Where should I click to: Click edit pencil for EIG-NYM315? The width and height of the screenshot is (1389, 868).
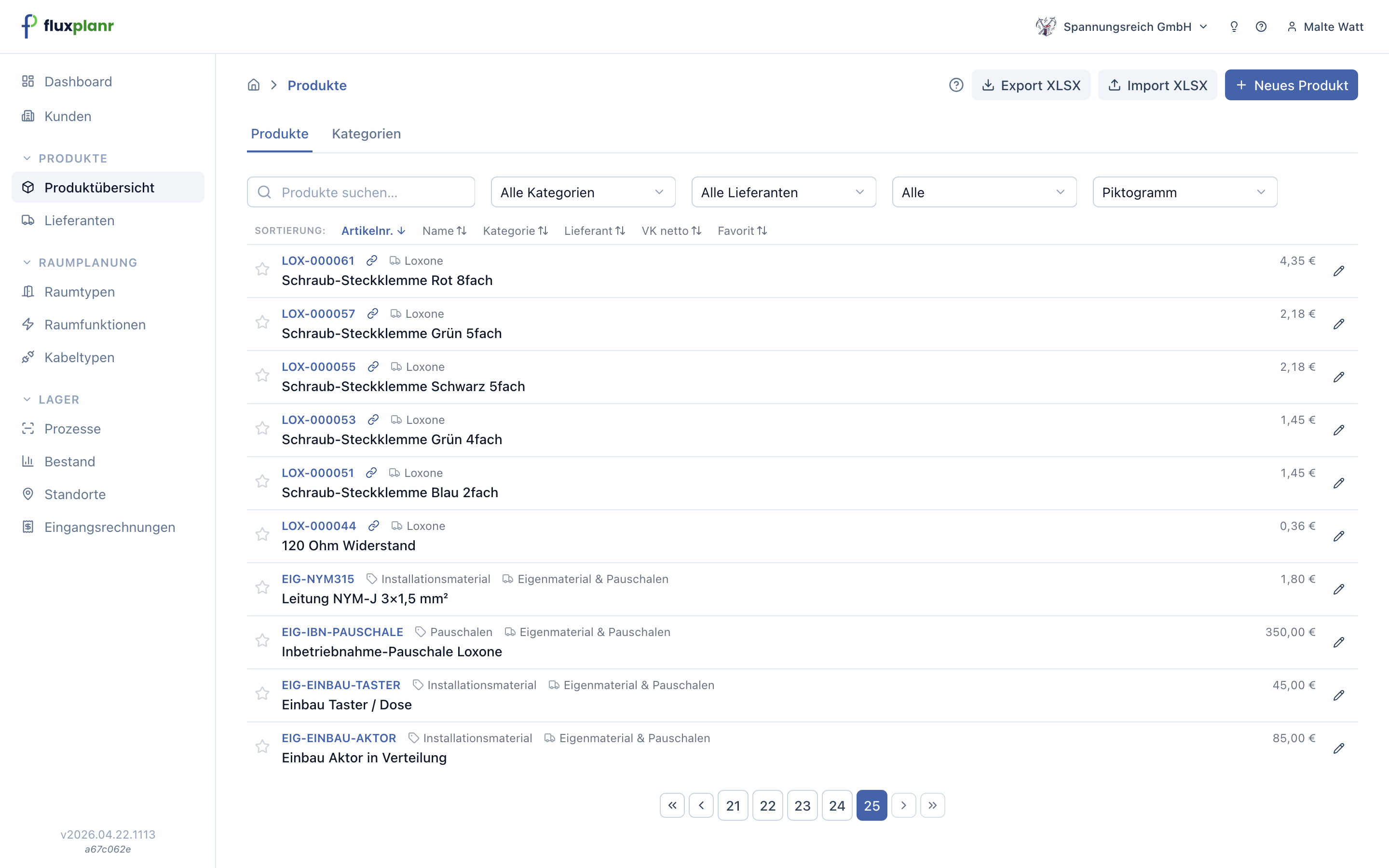point(1338,589)
